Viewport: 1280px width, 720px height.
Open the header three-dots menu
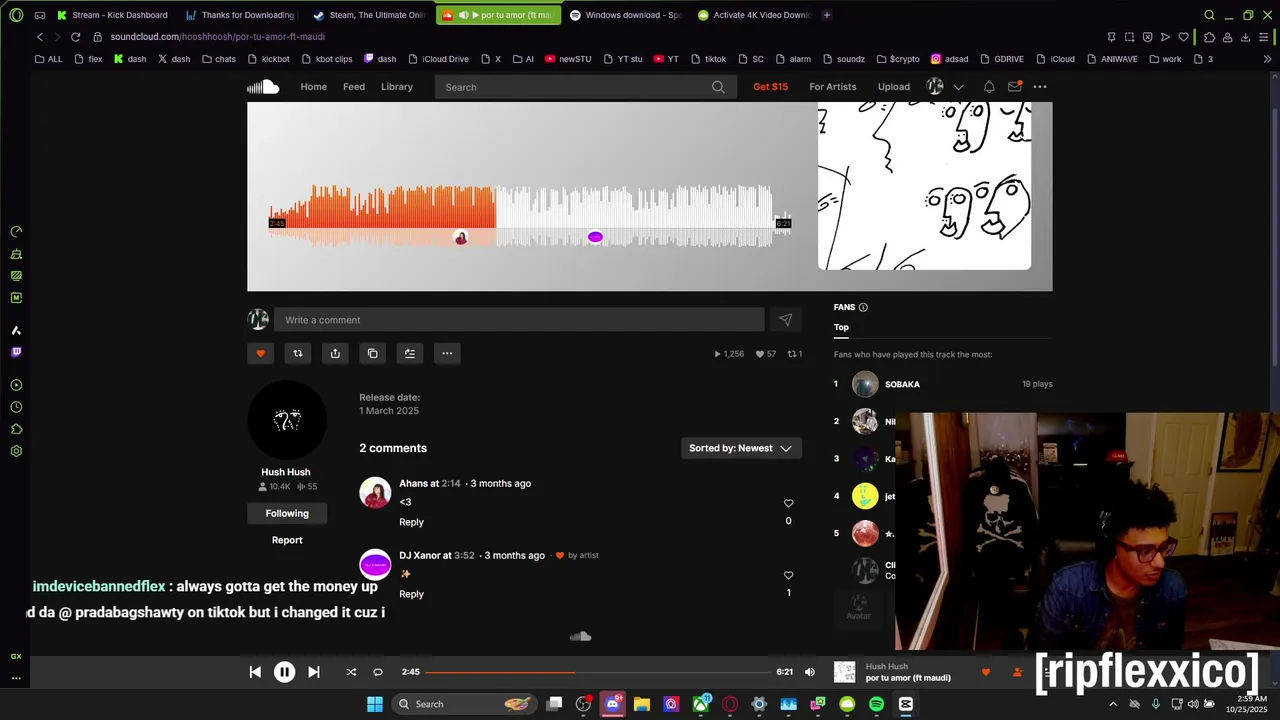coord(1040,87)
